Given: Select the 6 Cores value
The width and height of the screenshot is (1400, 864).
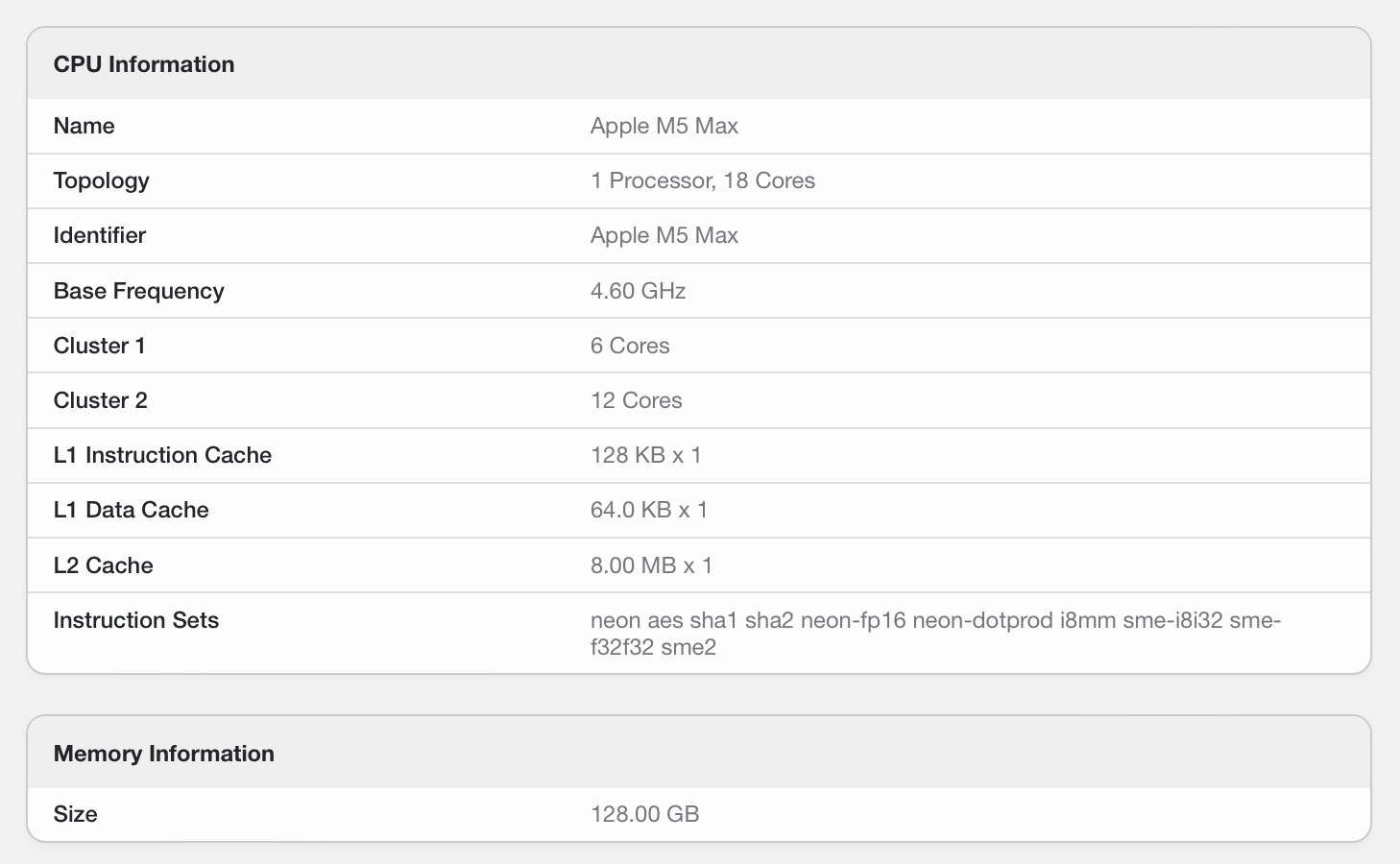Looking at the screenshot, I should (x=630, y=346).
